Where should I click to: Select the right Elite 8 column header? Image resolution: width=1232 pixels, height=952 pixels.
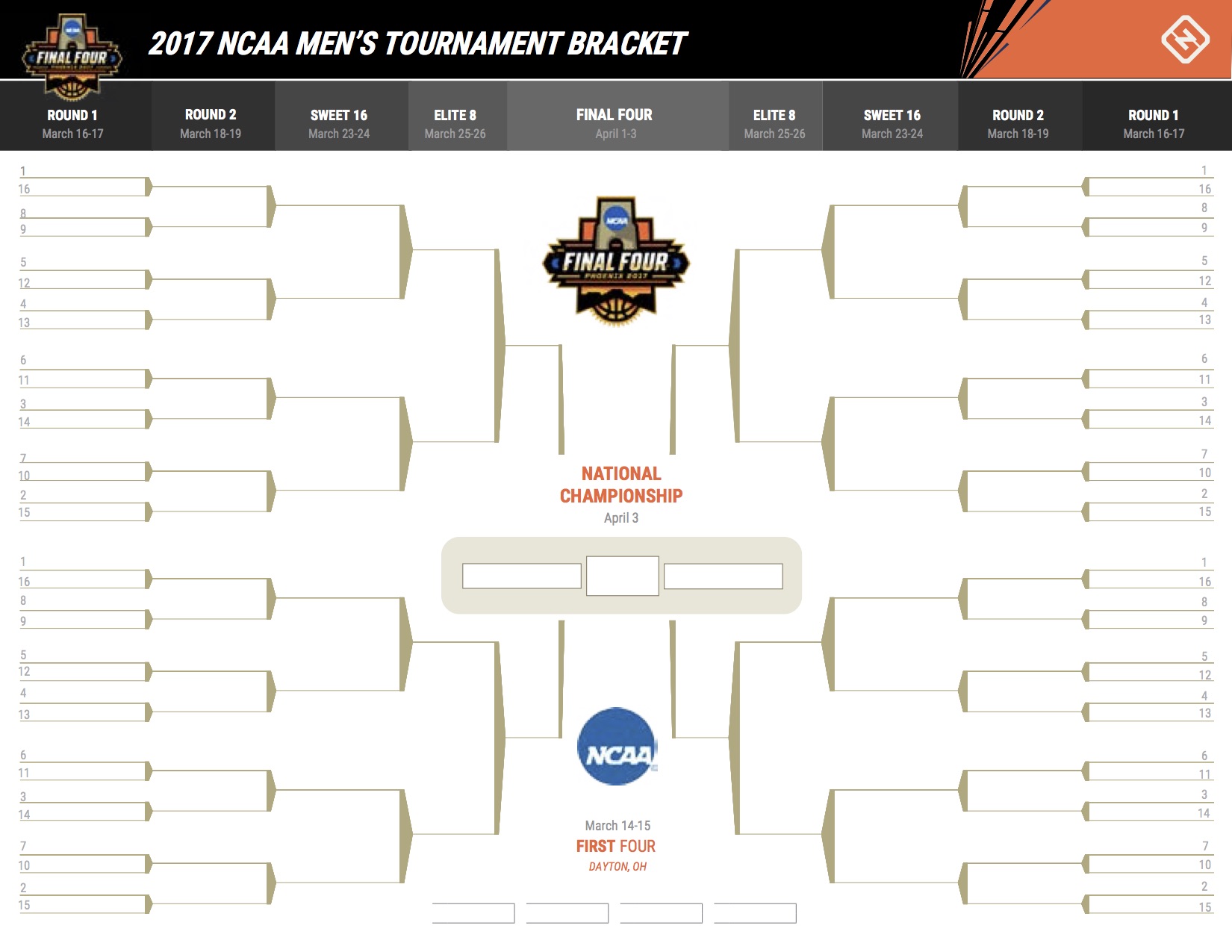pyautogui.click(x=774, y=123)
